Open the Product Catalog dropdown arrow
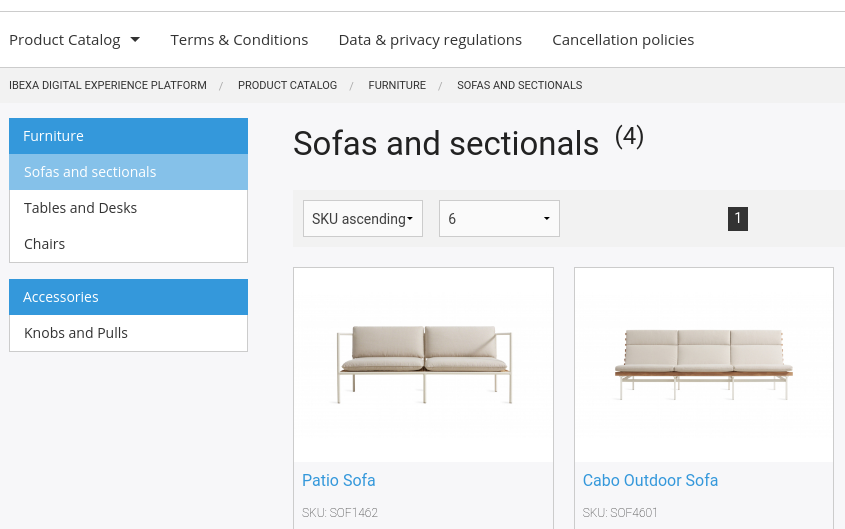845x529 pixels. [x=135, y=40]
